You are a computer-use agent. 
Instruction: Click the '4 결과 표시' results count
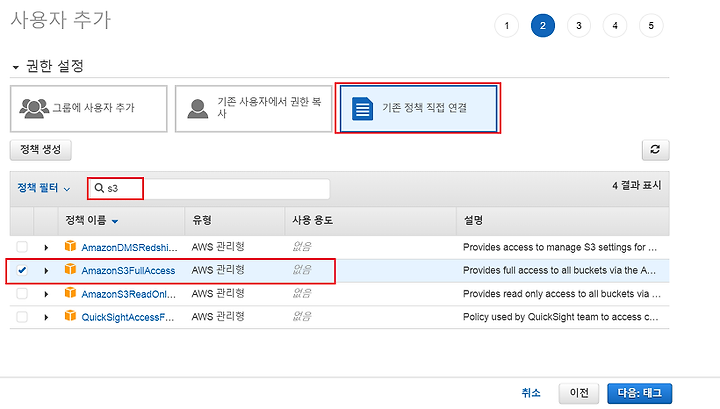636,185
